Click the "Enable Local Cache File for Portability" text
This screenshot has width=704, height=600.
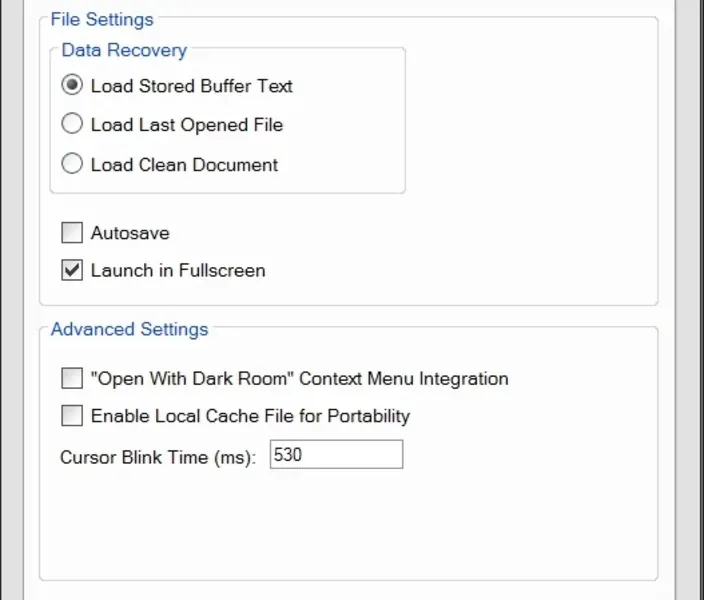point(250,416)
